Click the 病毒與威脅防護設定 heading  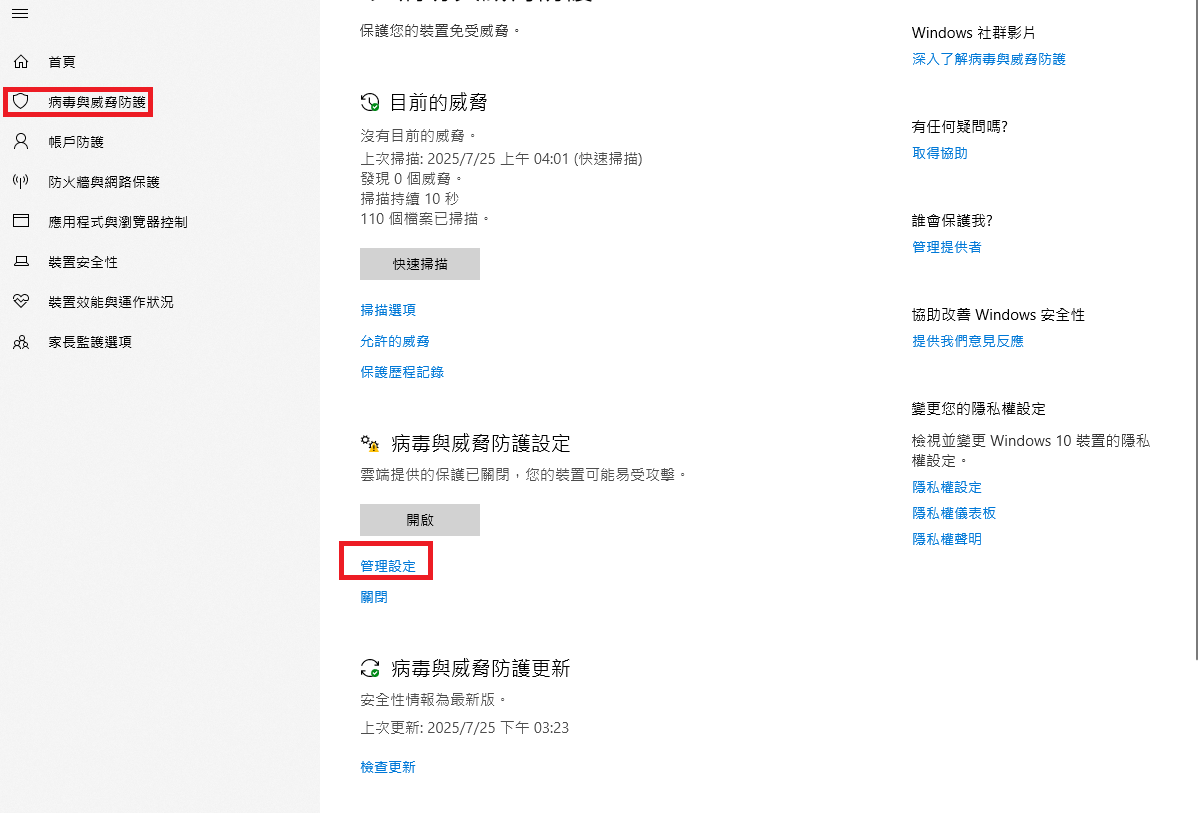(x=481, y=443)
